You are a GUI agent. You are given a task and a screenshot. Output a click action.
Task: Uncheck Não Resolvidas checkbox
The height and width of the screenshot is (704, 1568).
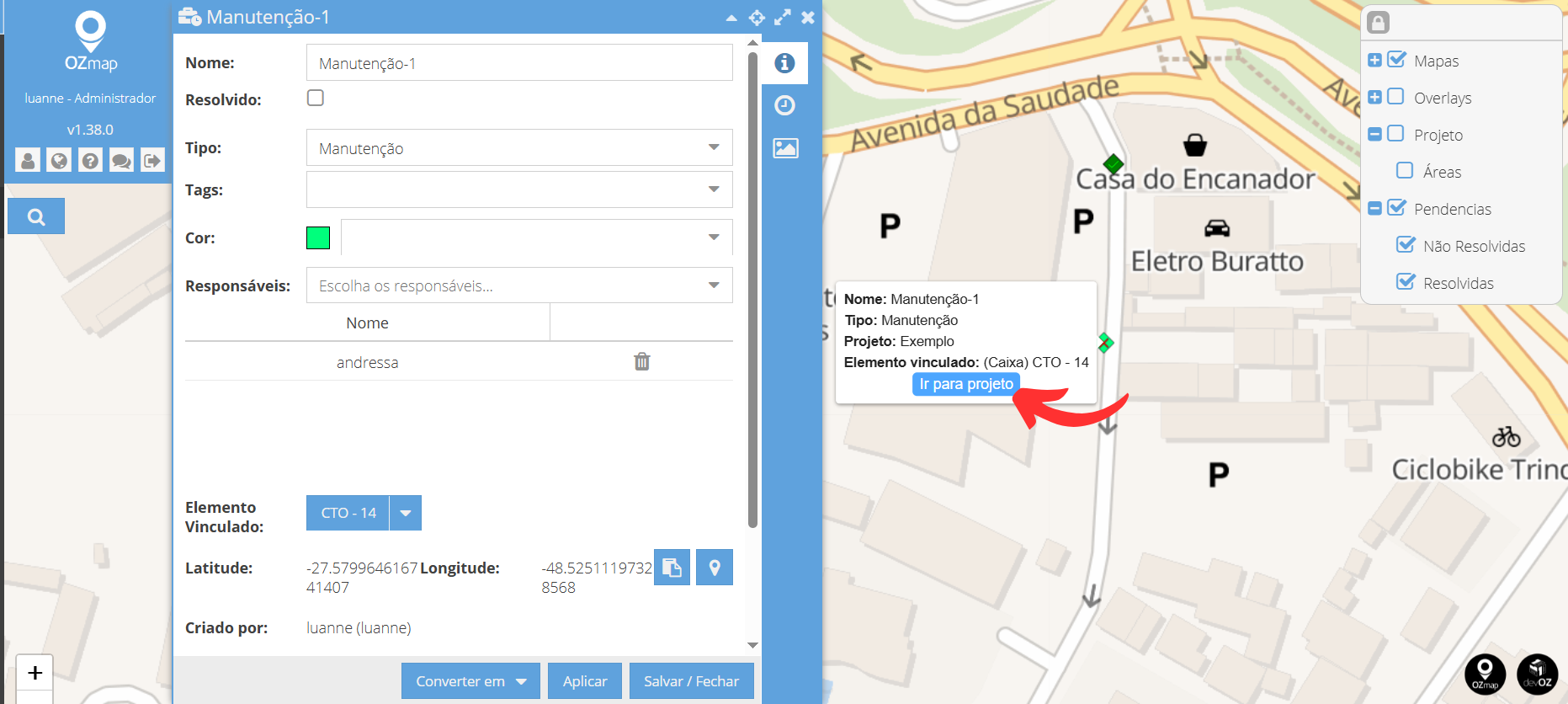click(1406, 244)
